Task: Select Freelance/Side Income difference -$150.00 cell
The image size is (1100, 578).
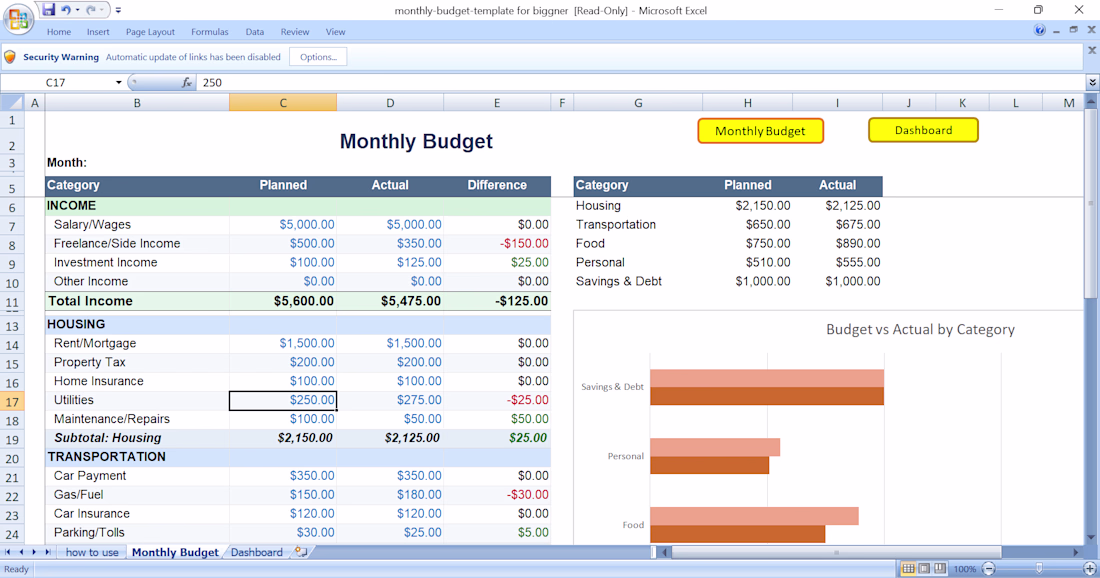Action: click(x=497, y=243)
